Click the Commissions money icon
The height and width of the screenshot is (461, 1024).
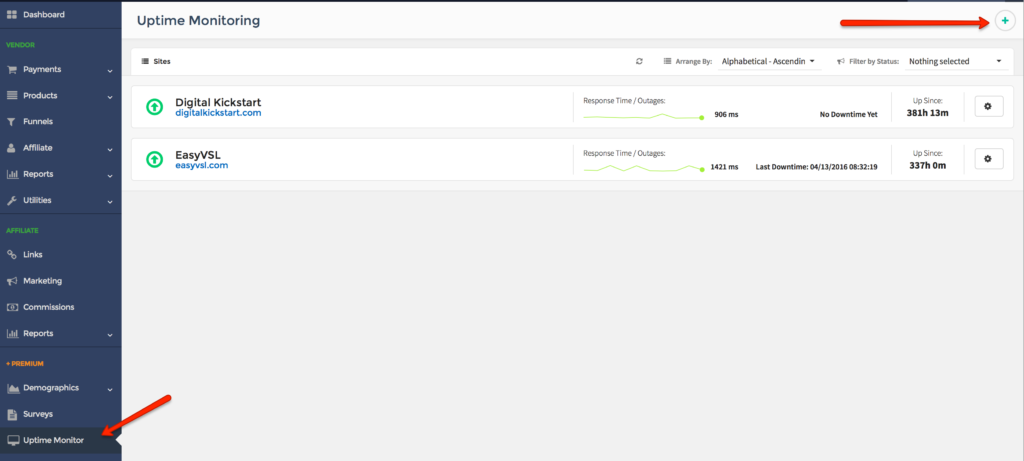click(12, 307)
